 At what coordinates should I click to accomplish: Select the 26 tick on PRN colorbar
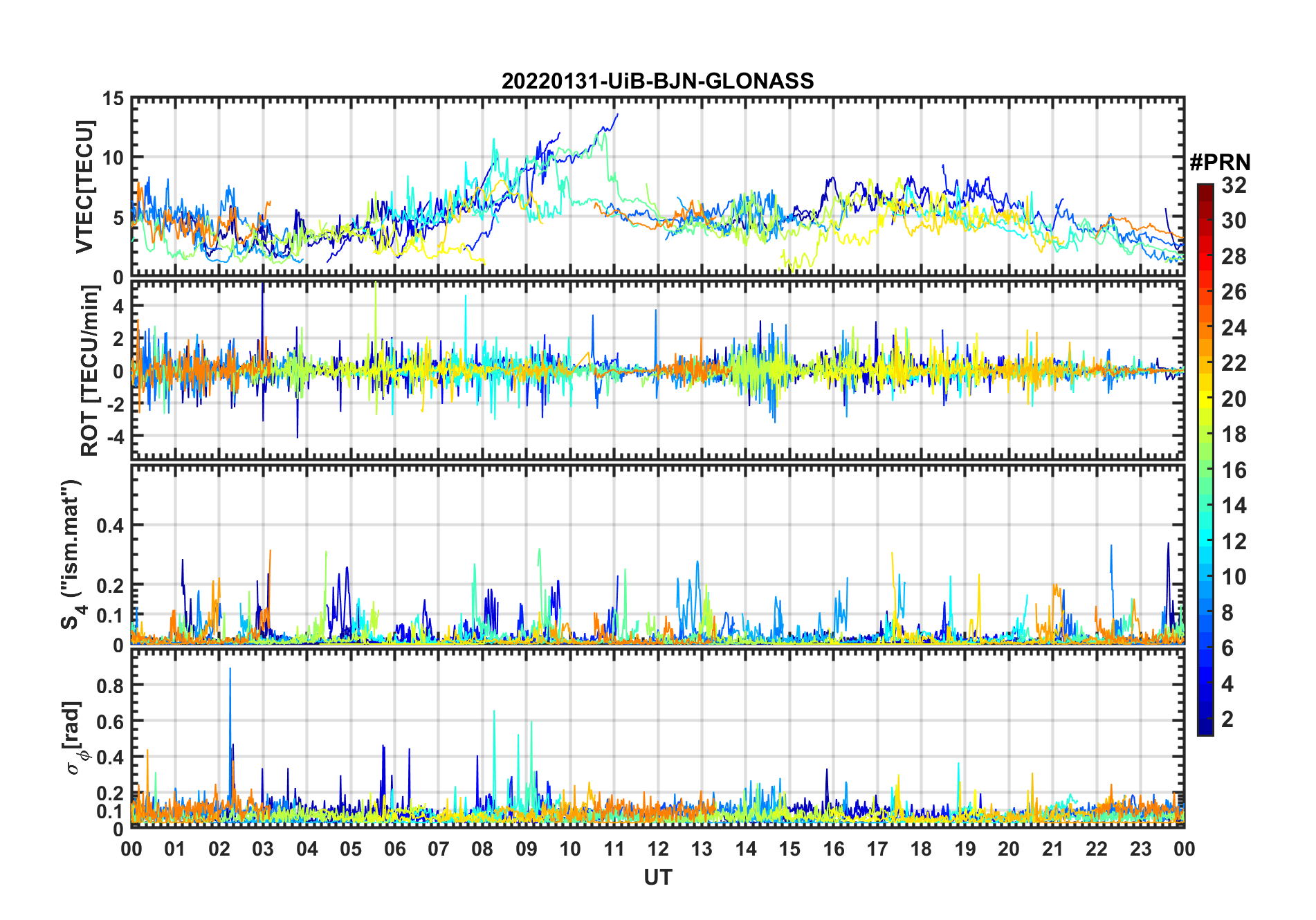tap(1234, 292)
